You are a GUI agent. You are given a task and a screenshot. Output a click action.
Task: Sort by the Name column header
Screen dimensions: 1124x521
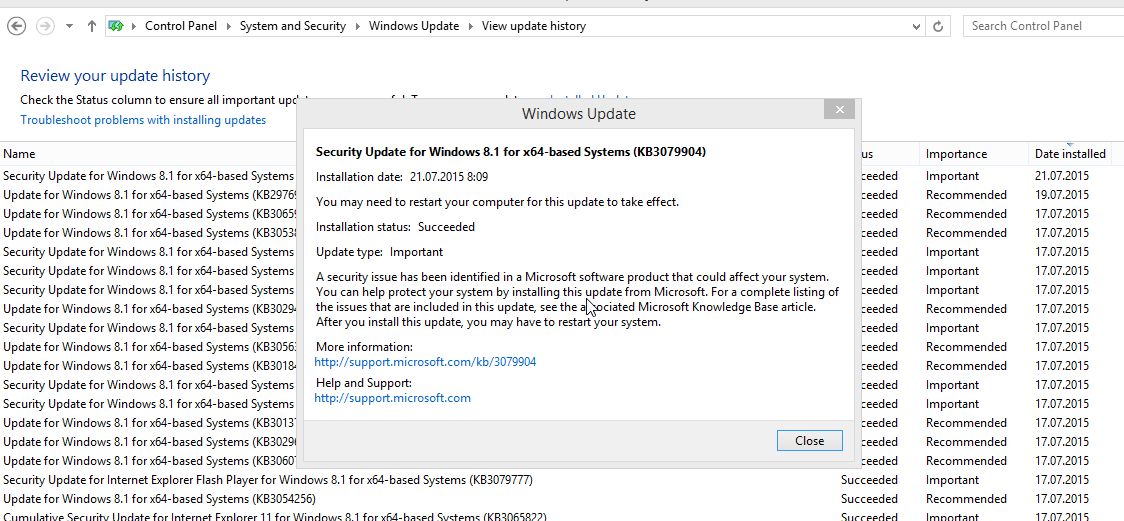[x=19, y=153]
